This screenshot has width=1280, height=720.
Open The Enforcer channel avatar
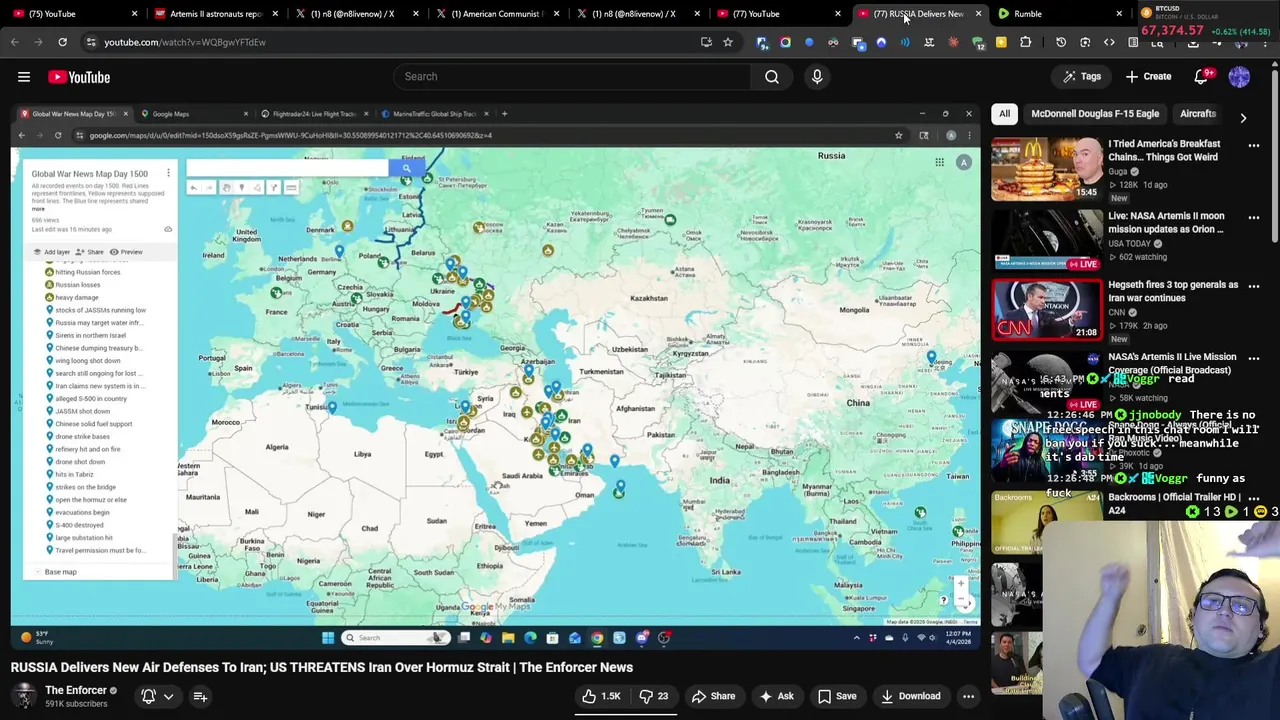[x=24, y=696]
